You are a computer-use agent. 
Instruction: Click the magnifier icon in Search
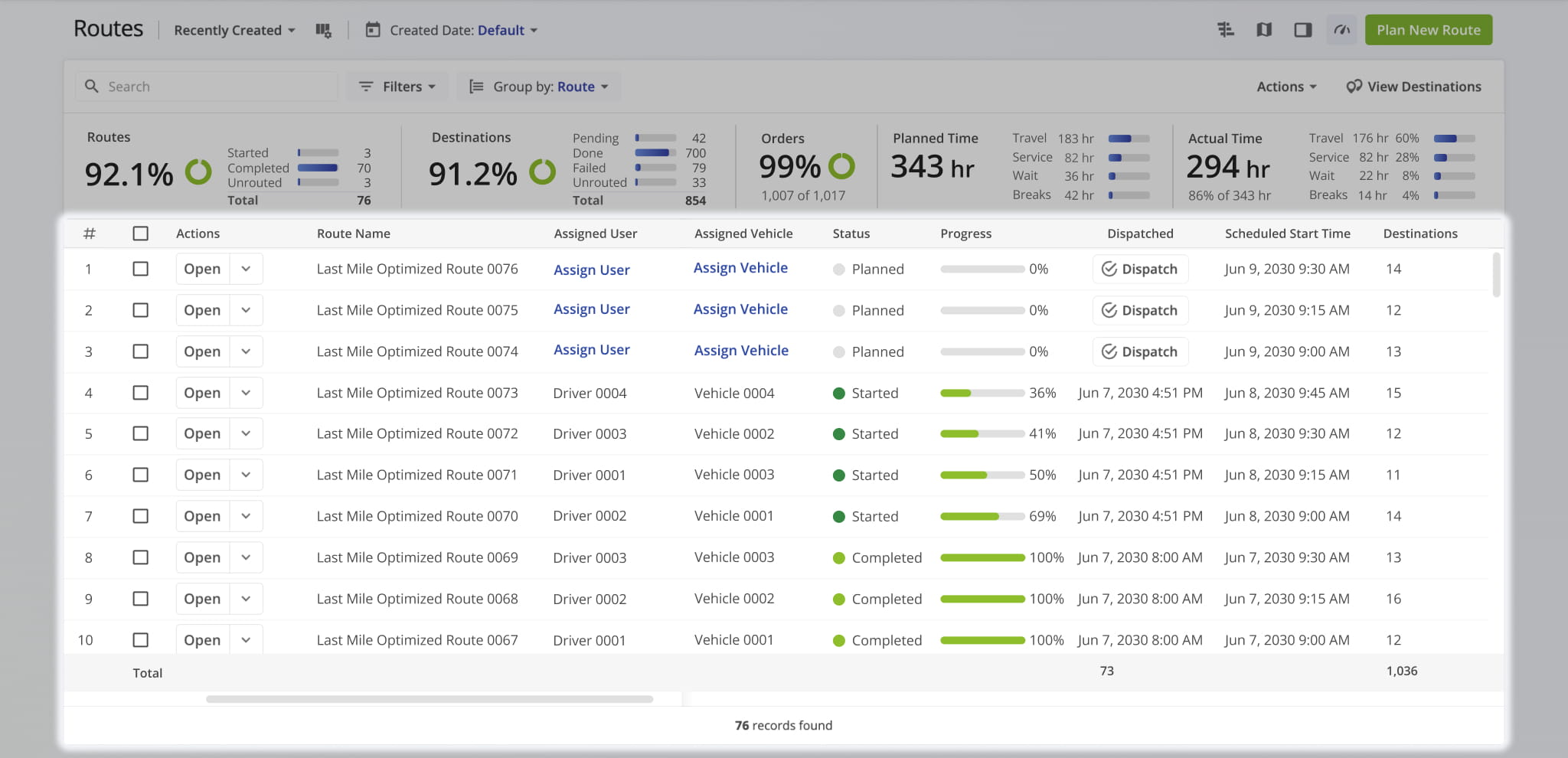[x=92, y=87]
